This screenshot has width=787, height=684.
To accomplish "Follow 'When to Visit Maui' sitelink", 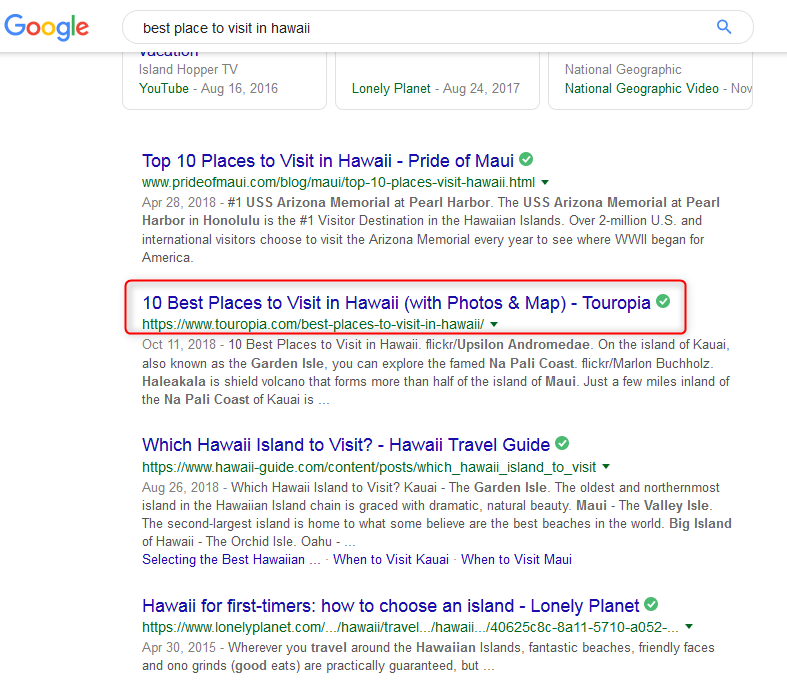I will click(x=516, y=560).
